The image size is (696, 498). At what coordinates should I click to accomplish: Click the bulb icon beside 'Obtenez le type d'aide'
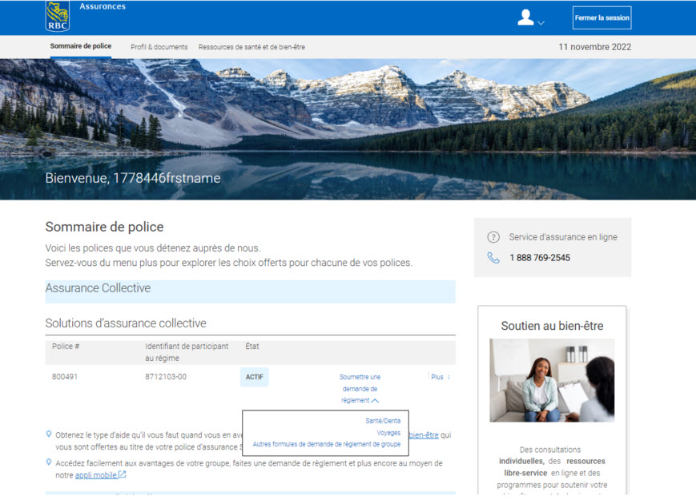pyautogui.click(x=50, y=434)
